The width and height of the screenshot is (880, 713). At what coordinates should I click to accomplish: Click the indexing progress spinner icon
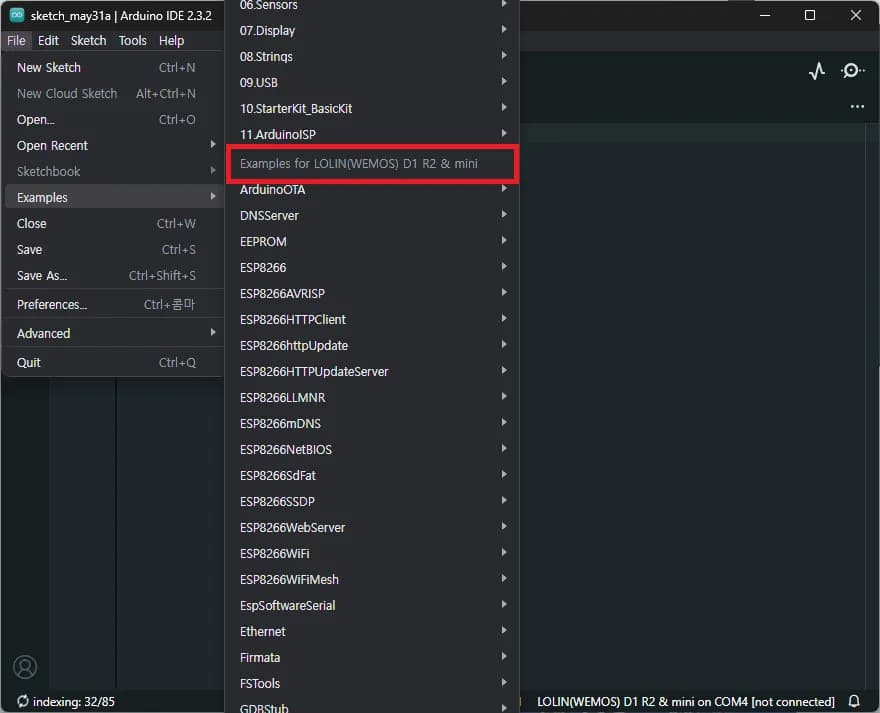pyautogui.click(x=23, y=701)
